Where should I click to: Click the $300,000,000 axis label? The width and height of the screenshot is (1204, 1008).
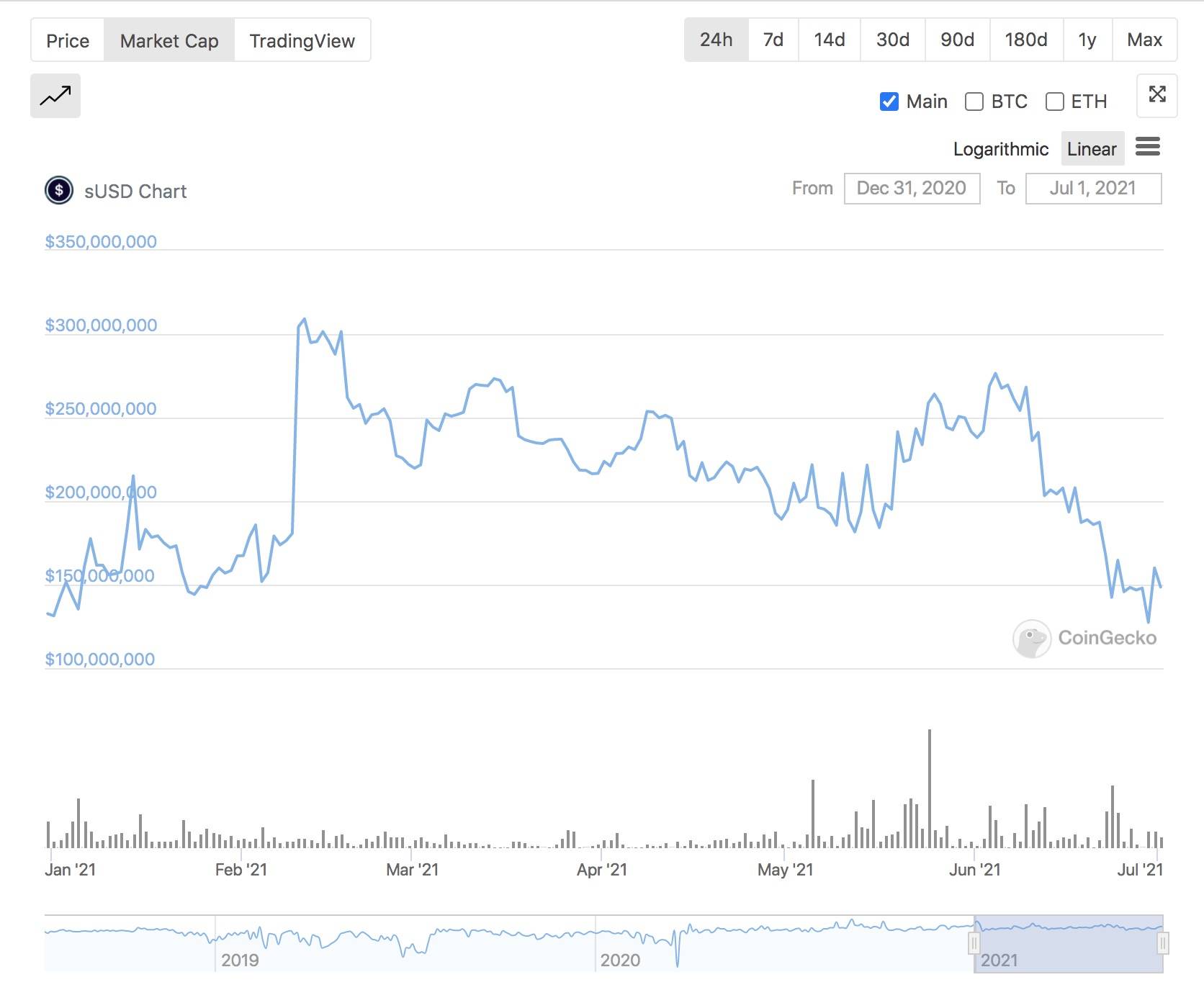pyautogui.click(x=101, y=325)
